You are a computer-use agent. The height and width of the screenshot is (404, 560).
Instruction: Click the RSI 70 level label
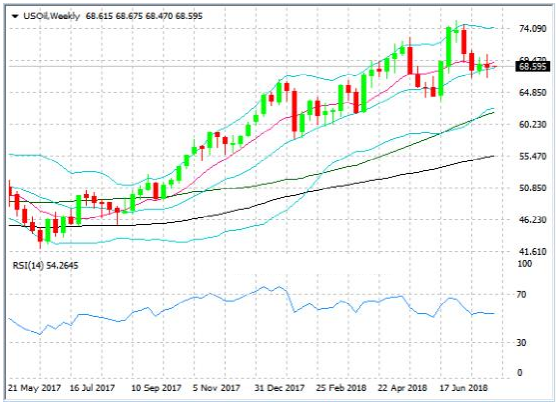pos(521,294)
